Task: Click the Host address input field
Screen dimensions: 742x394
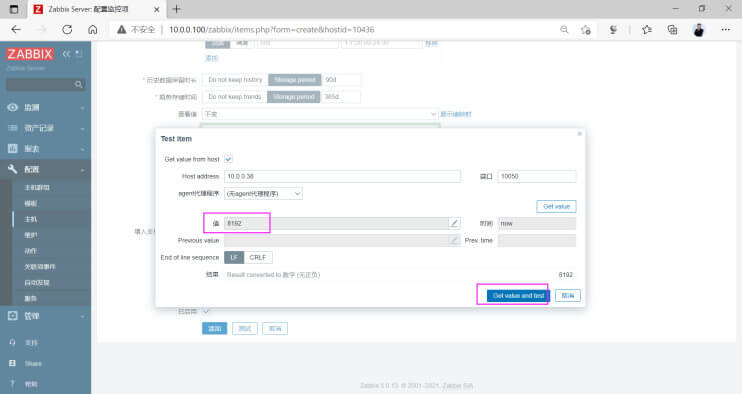Action: pyautogui.click(x=342, y=176)
